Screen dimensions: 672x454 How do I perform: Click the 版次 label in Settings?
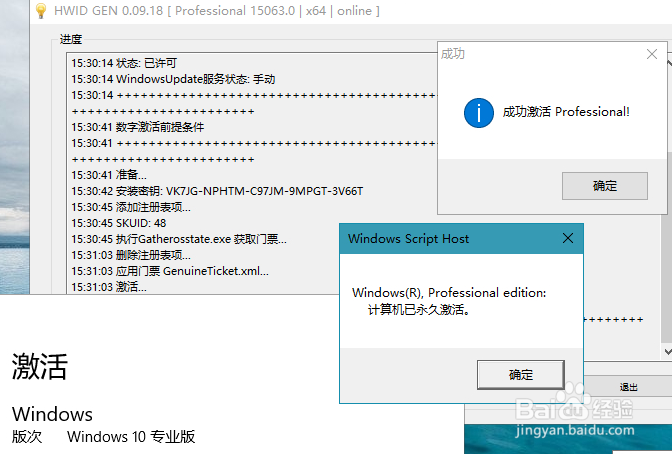point(27,437)
